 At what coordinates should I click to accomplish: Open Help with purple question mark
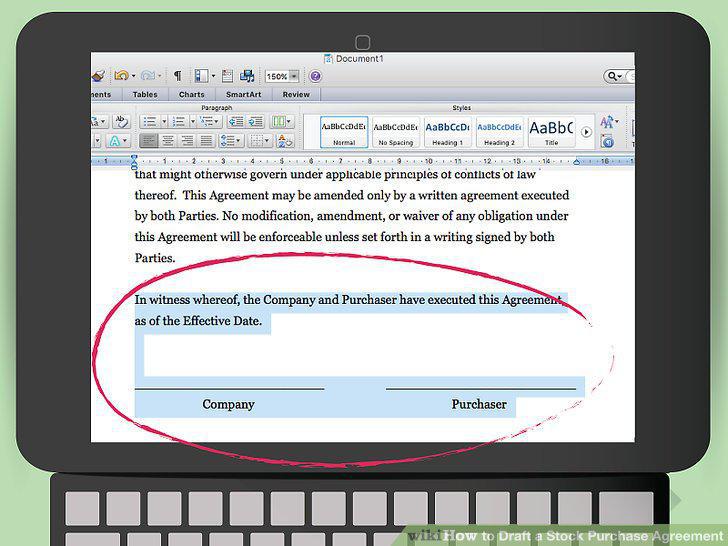coord(315,76)
